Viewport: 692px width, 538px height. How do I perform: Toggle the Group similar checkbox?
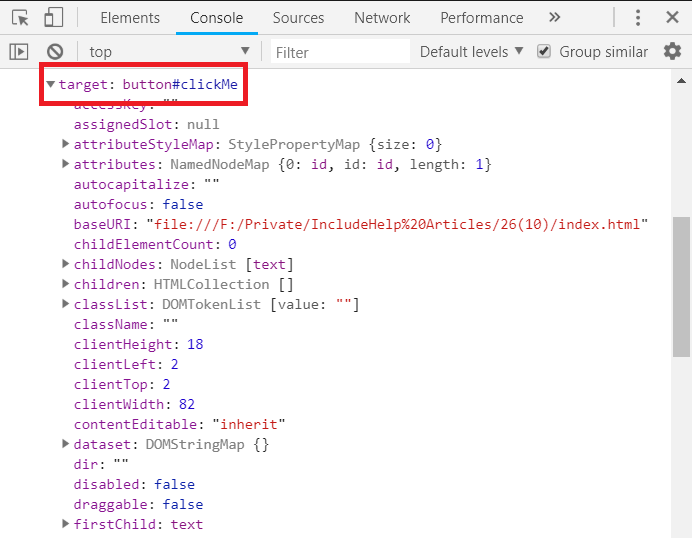[544, 51]
